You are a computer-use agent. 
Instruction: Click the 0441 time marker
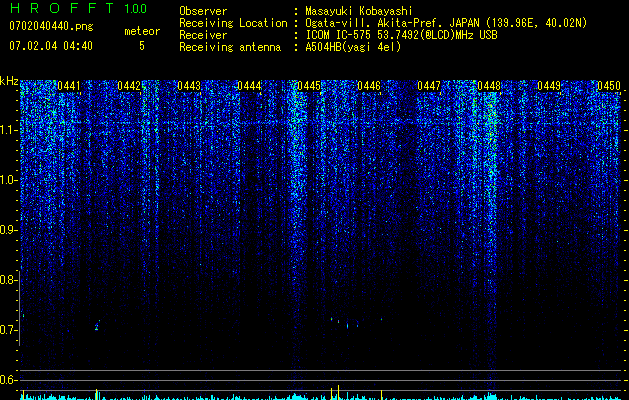[x=69, y=86]
